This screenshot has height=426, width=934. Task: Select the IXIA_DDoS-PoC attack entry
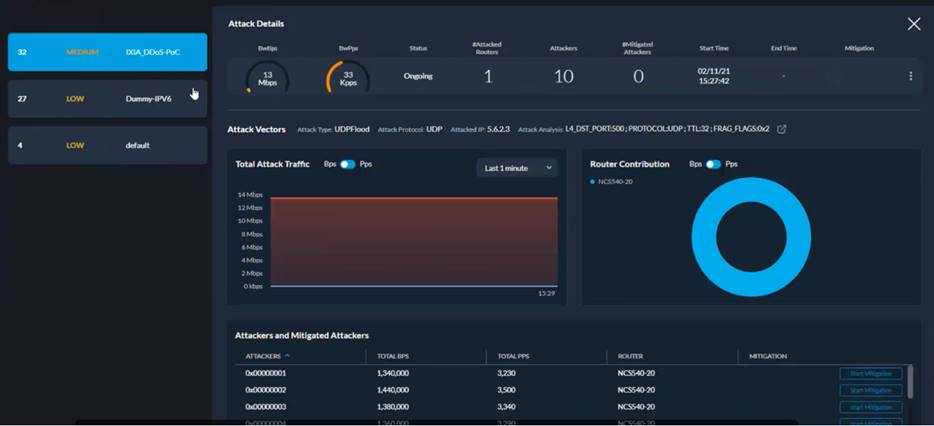[107, 52]
